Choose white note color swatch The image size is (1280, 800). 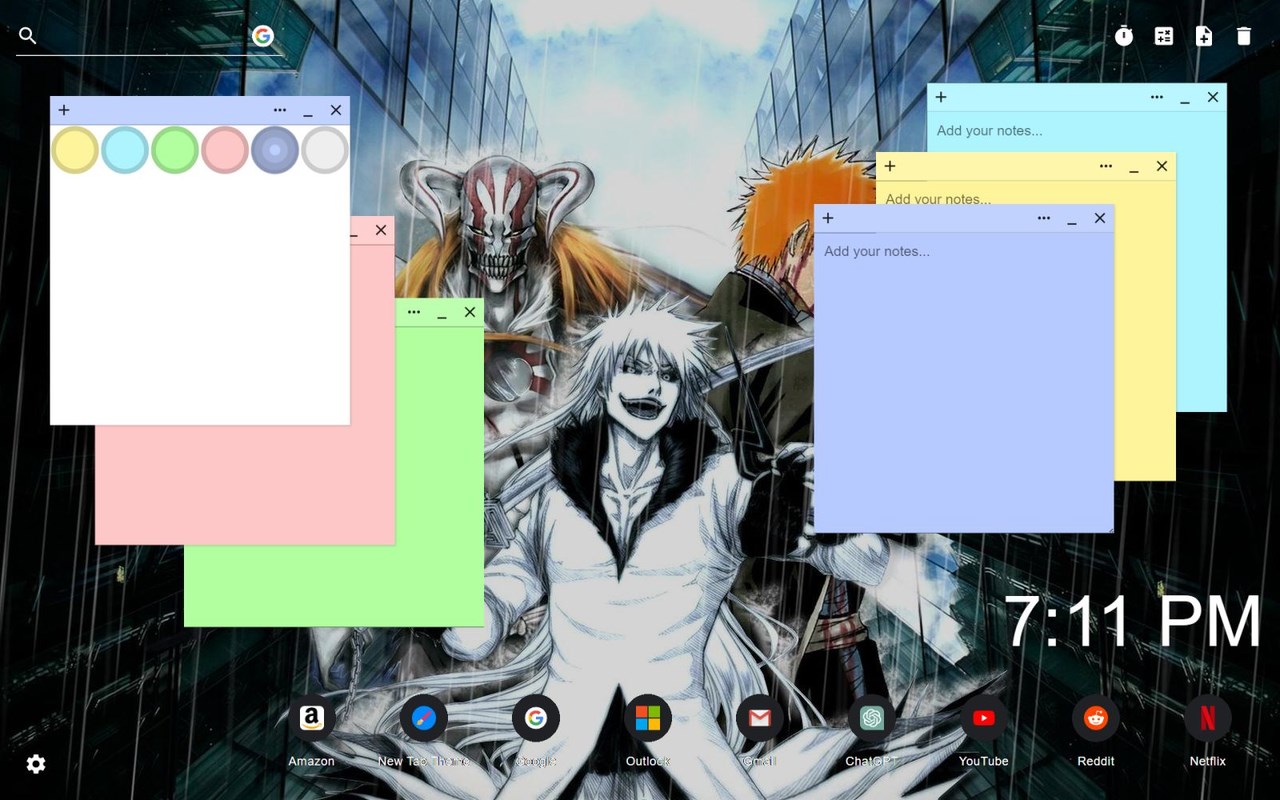click(x=325, y=150)
